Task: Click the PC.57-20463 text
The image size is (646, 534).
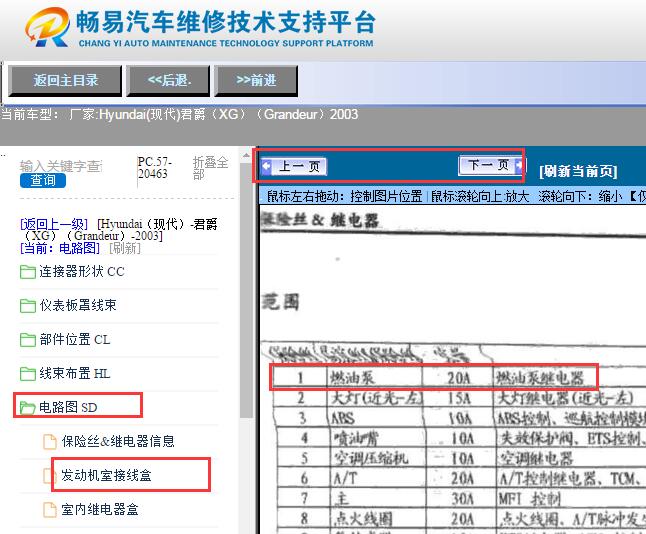Action: [x=155, y=168]
